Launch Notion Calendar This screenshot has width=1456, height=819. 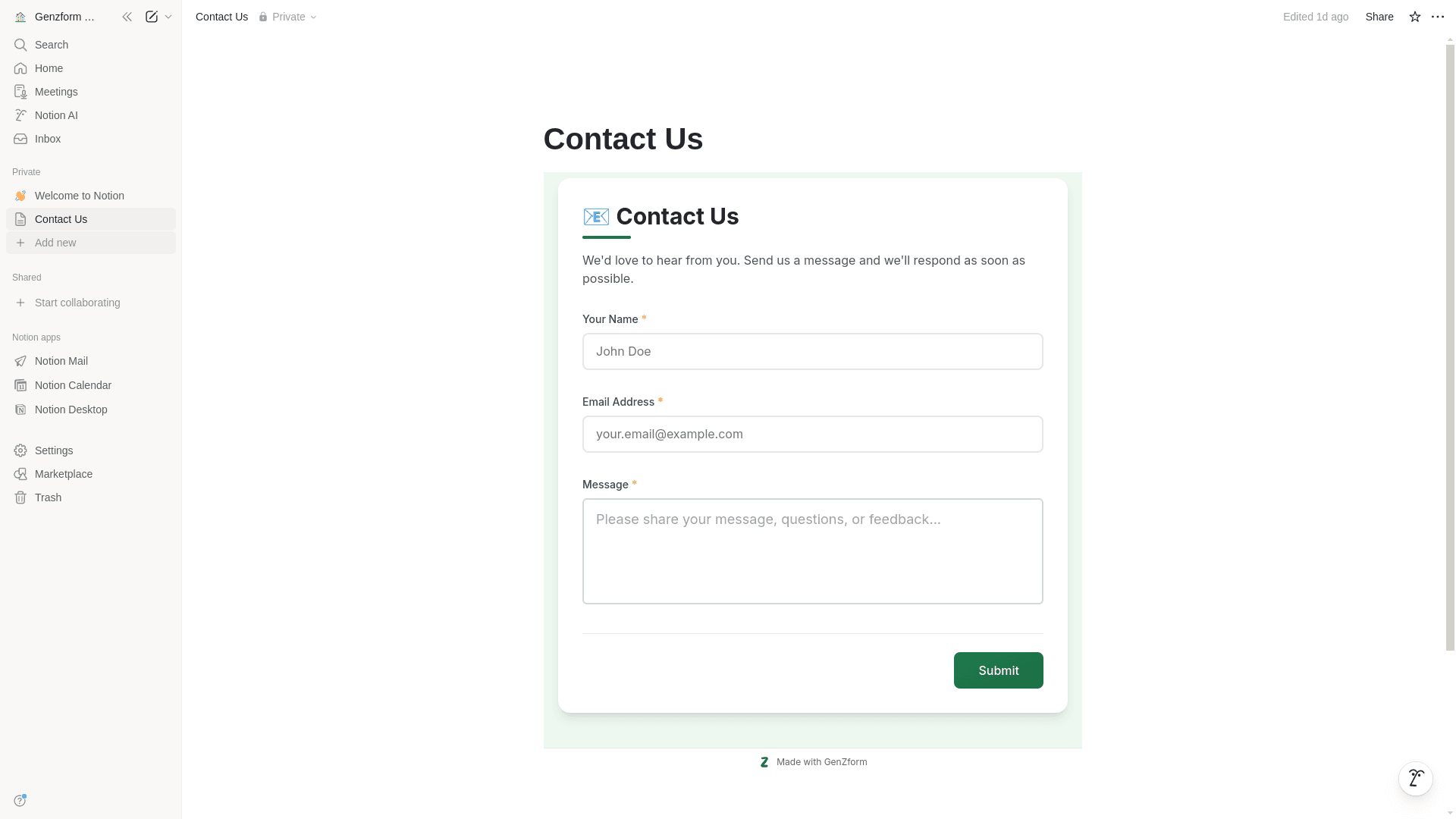[72, 385]
